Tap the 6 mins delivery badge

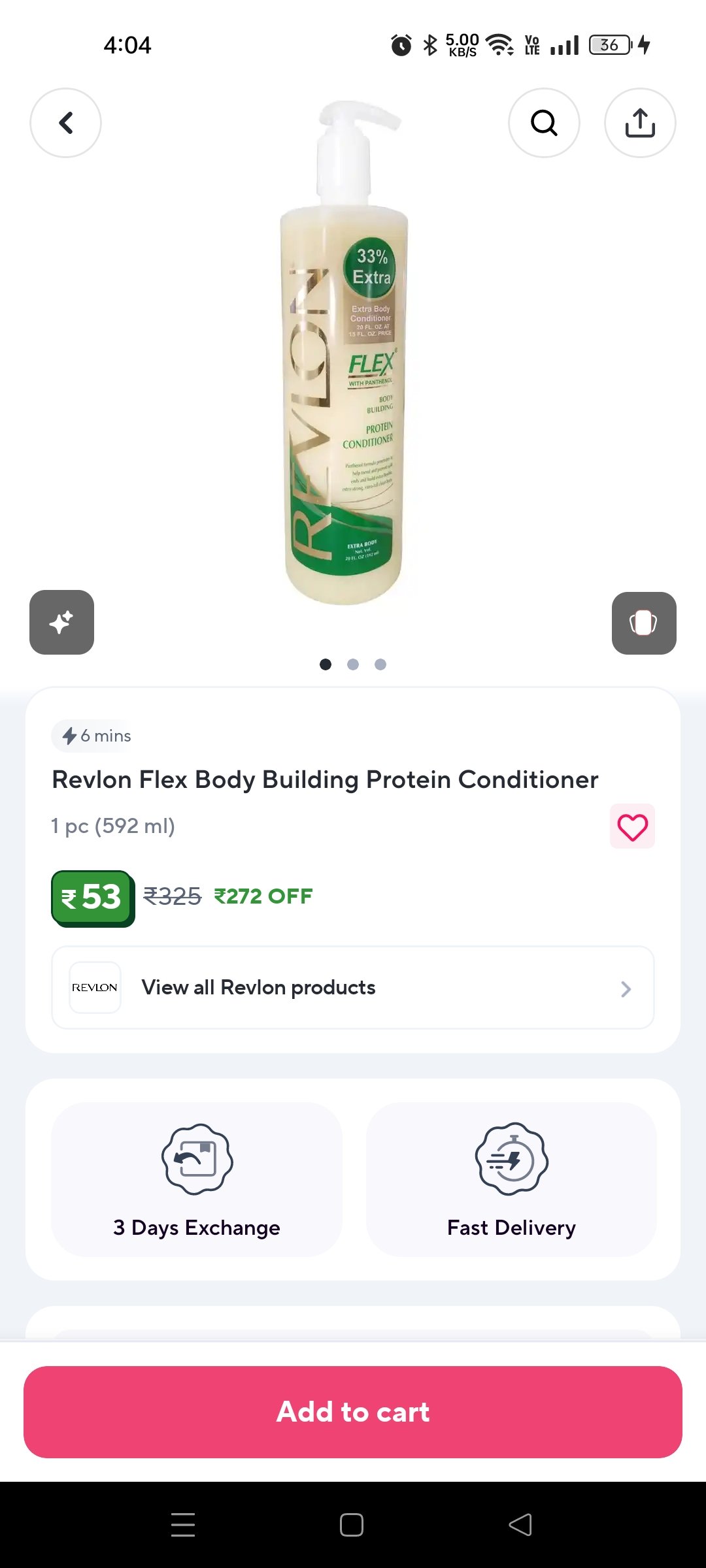97,736
